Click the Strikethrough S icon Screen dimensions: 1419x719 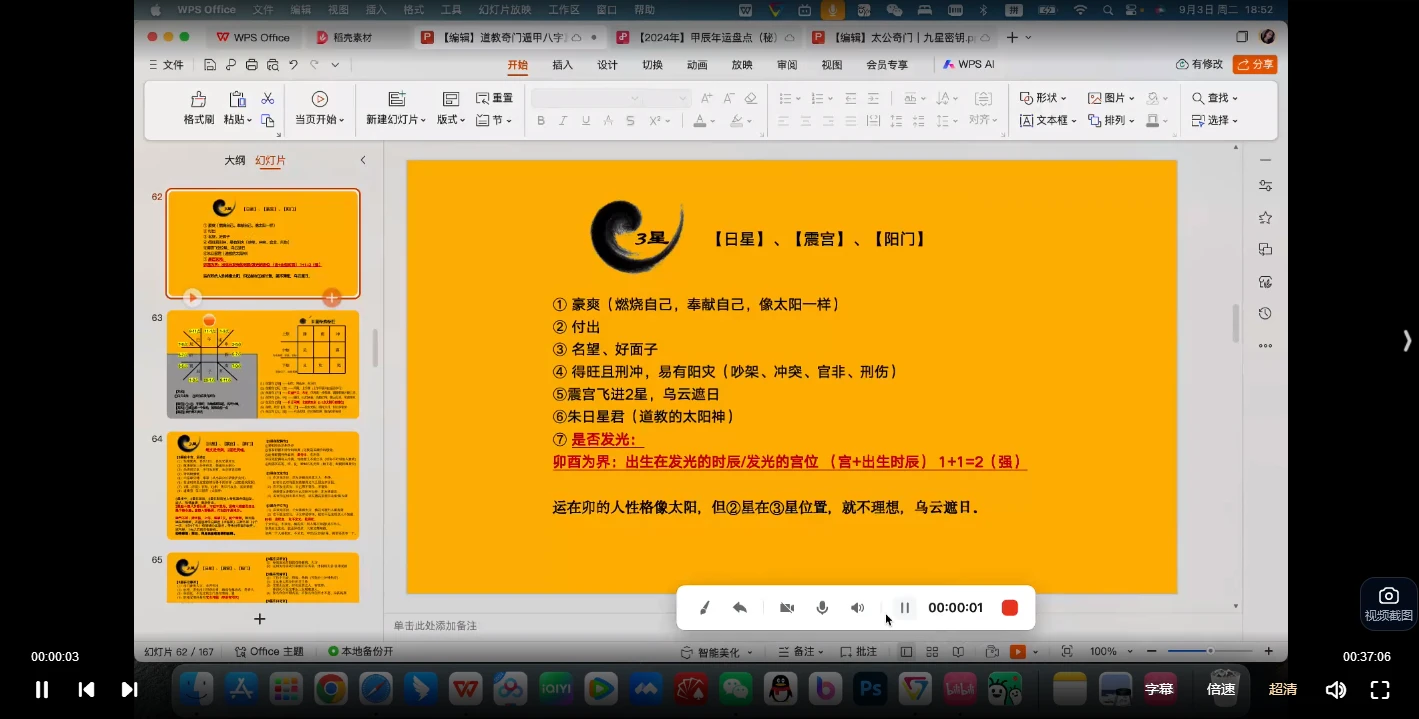point(630,121)
